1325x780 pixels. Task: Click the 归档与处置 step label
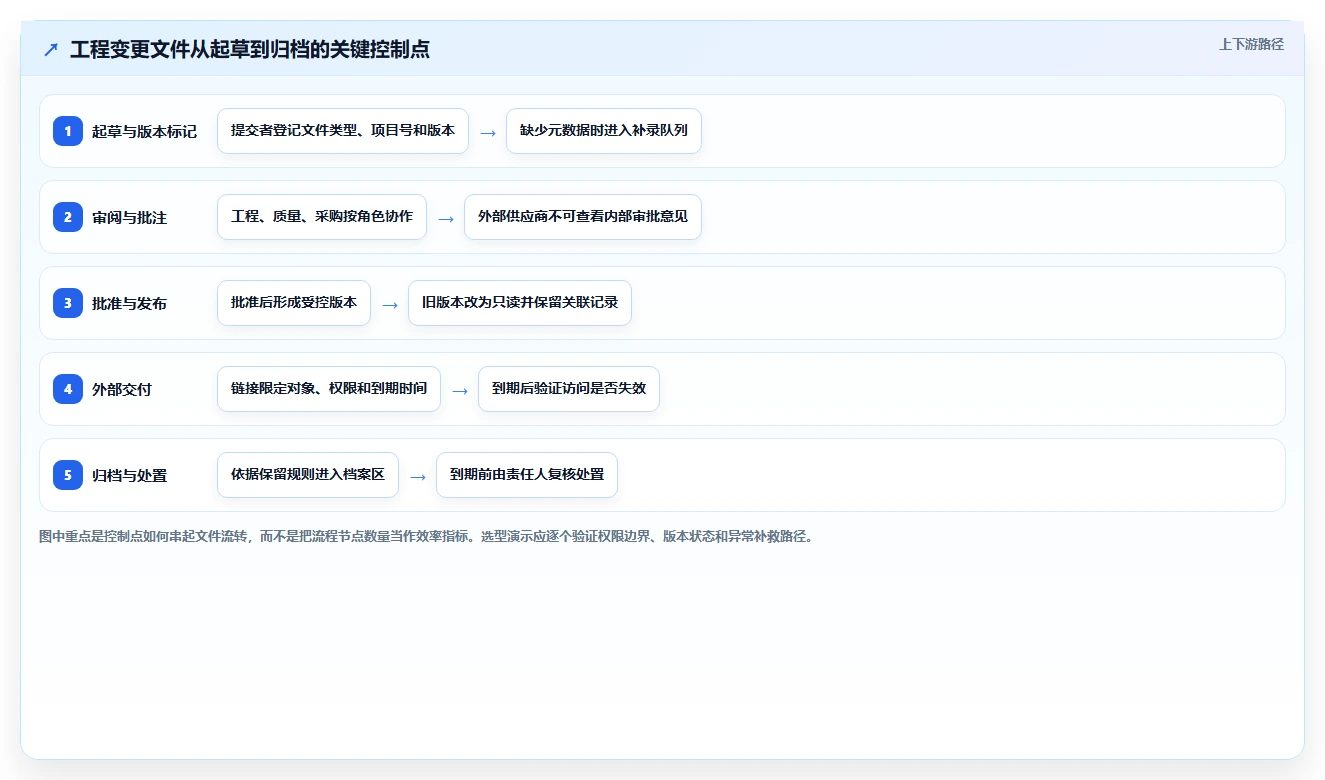129,475
